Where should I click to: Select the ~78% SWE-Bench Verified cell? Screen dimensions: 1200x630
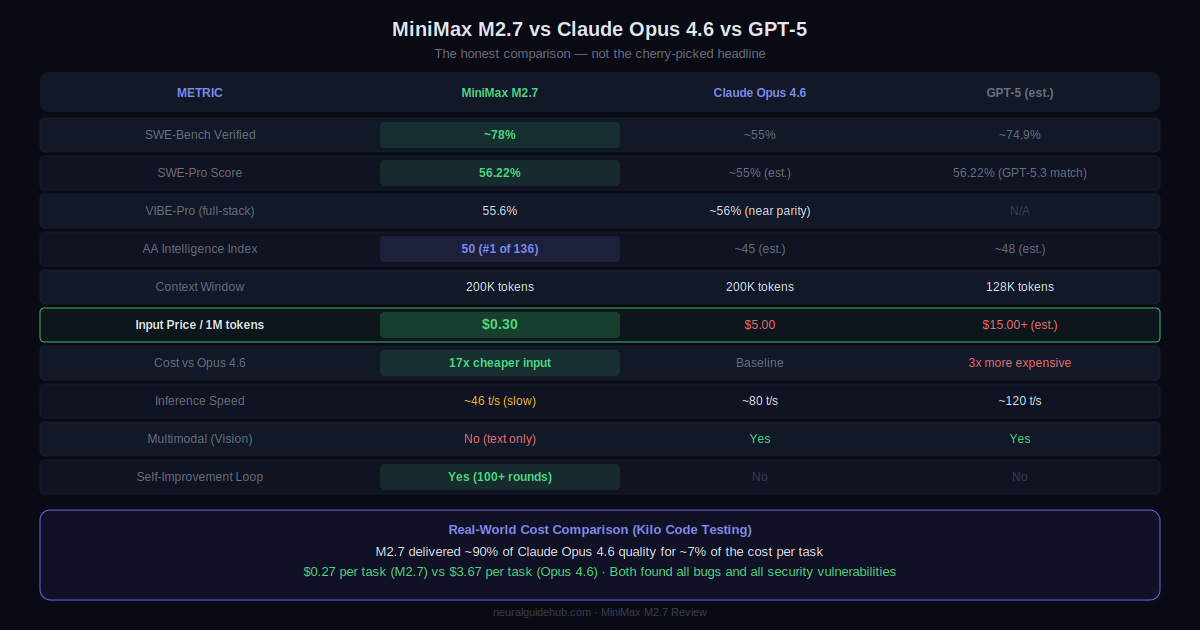(499, 135)
